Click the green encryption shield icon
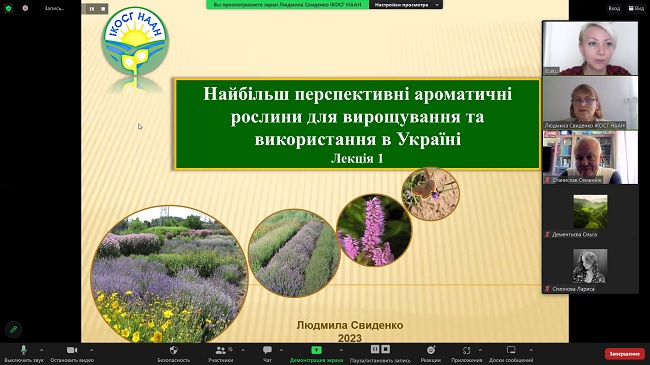Screen dimensions: 650x365 8,8
